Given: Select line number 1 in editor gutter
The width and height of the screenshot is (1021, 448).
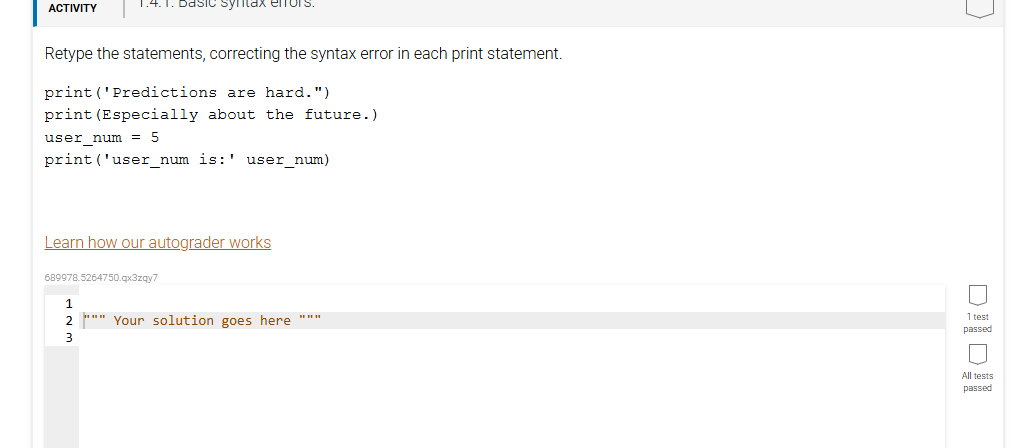Looking at the screenshot, I should 69,303.
